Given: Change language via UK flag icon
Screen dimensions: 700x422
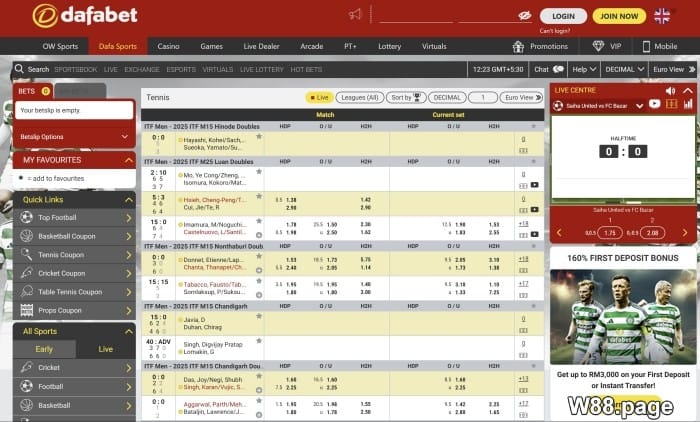Looking at the screenshot, I should tap(662, 16).
